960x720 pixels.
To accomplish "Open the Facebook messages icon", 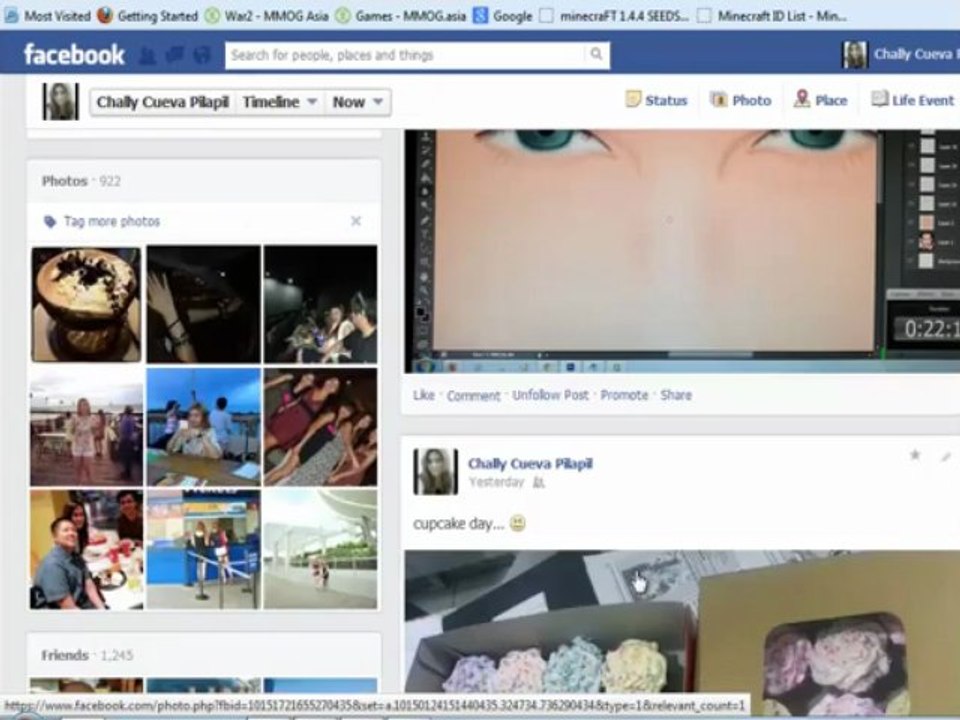I will click(174, 56).
